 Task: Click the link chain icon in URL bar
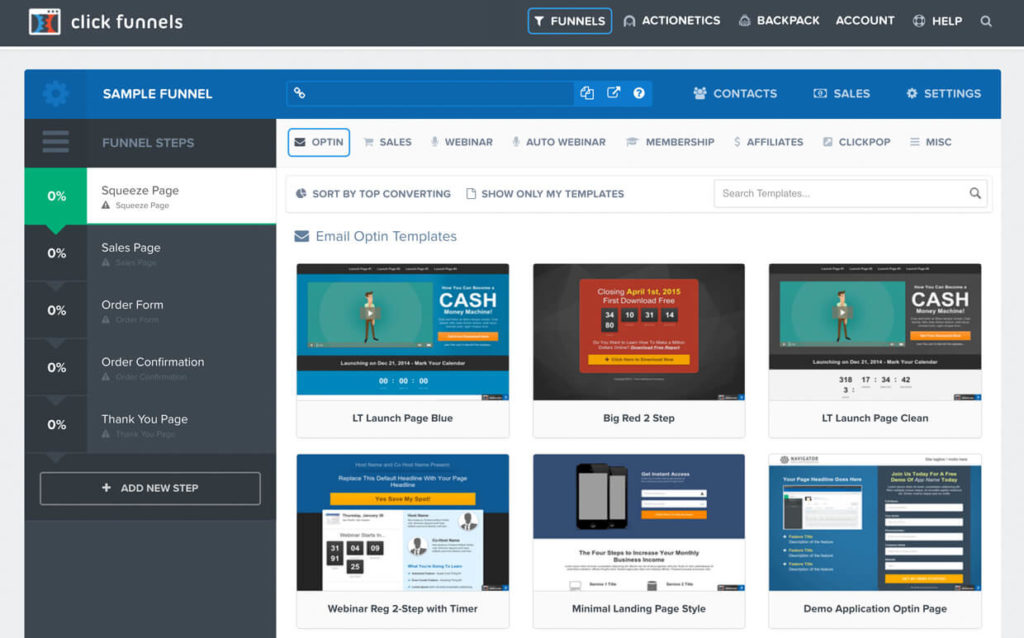click(299, 93)
